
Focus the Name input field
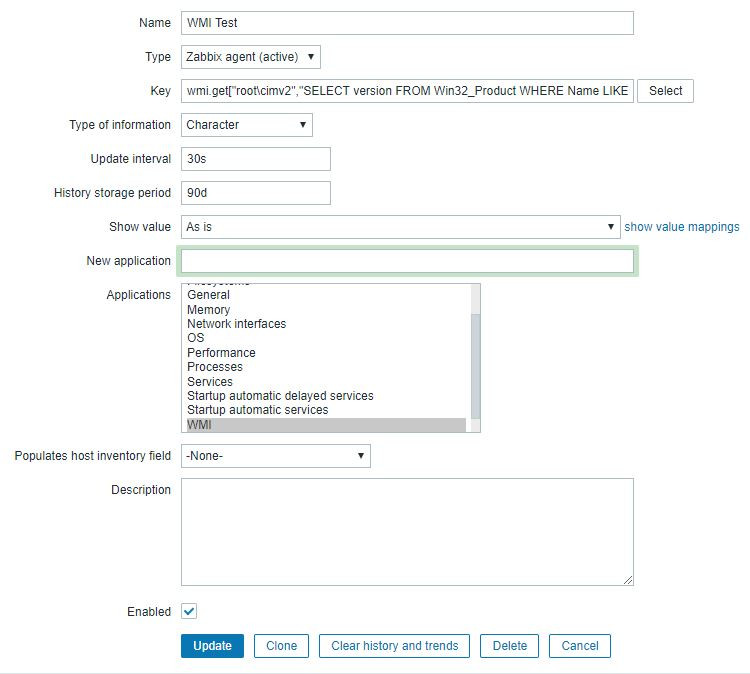click(x=407, y=23)
